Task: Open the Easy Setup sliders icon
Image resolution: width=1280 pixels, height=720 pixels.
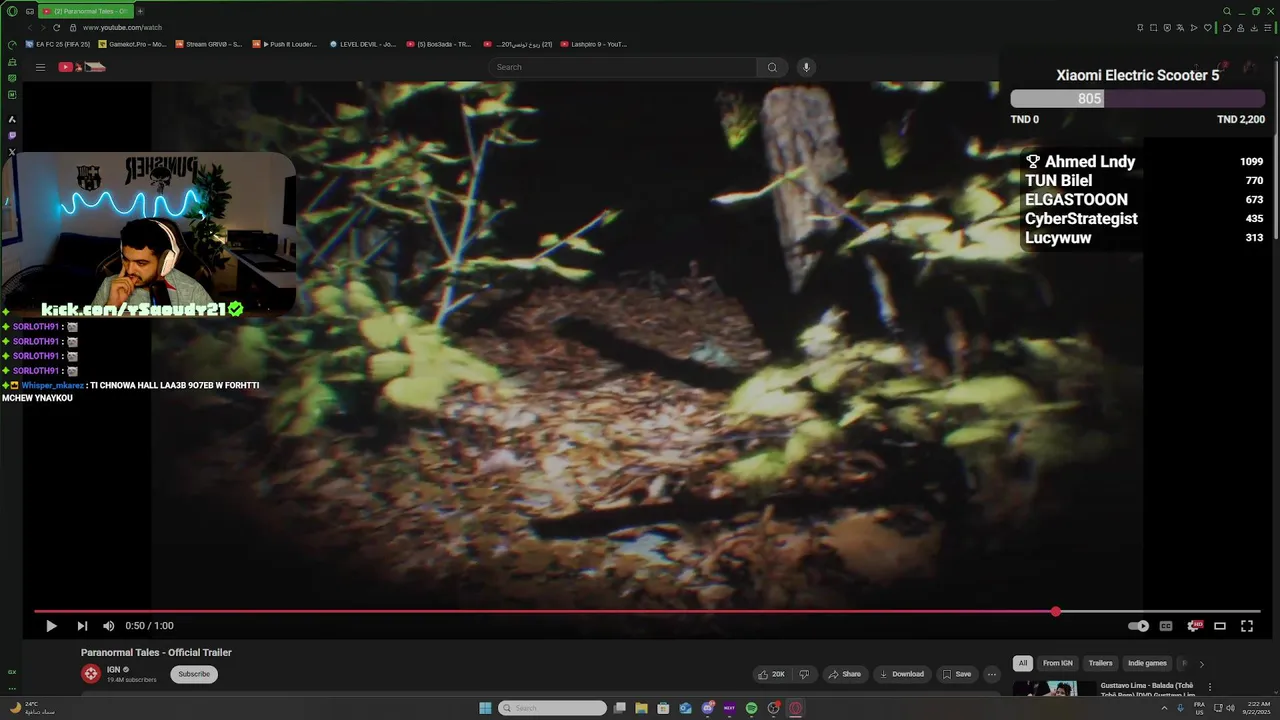Action: 1267,27
